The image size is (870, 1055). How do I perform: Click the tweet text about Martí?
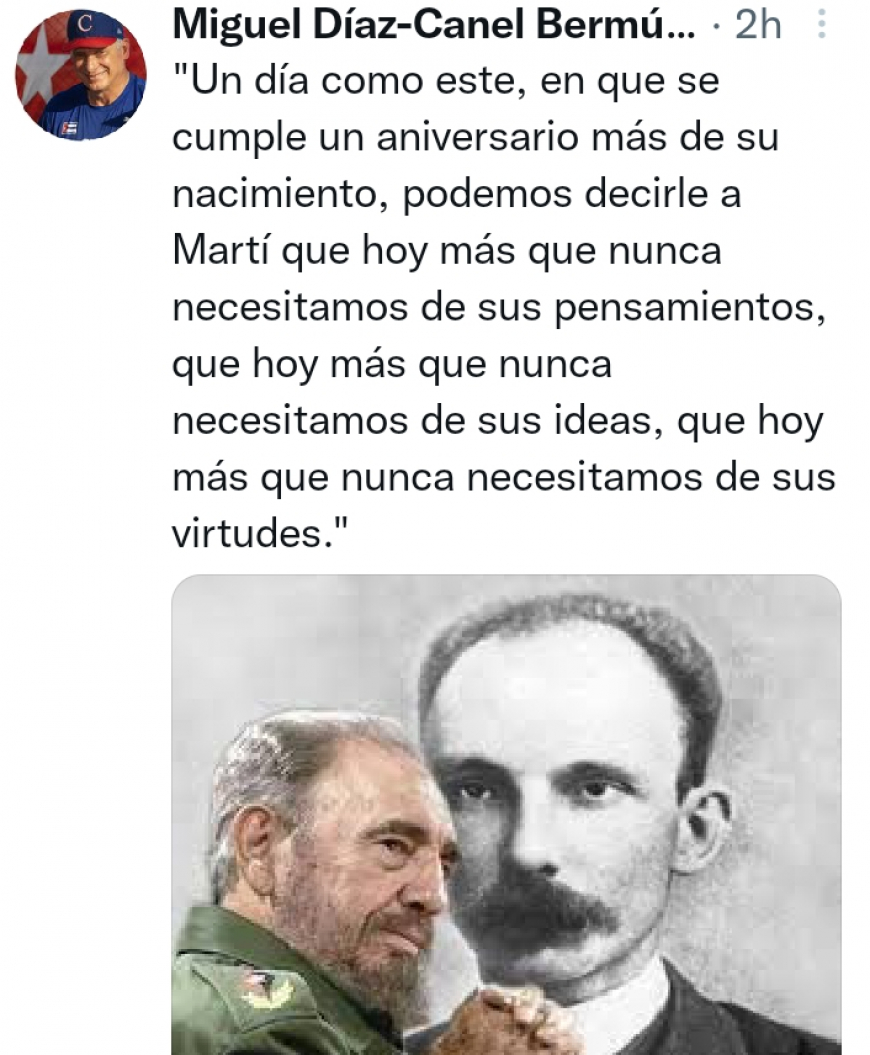[504, 307]
